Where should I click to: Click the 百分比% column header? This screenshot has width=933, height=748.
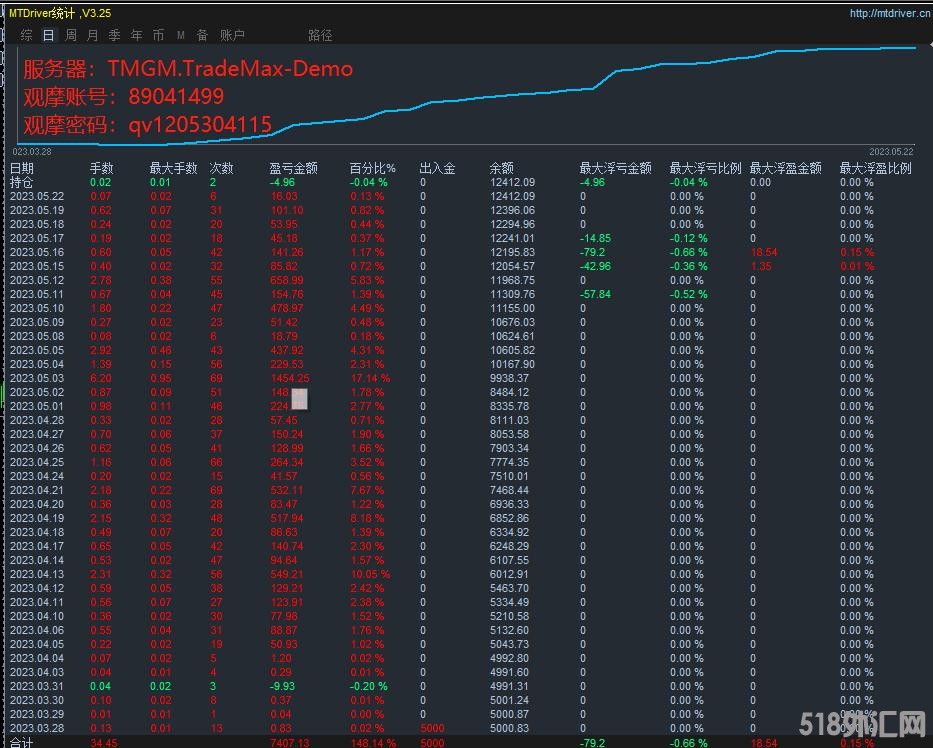[x=372, y=168]
